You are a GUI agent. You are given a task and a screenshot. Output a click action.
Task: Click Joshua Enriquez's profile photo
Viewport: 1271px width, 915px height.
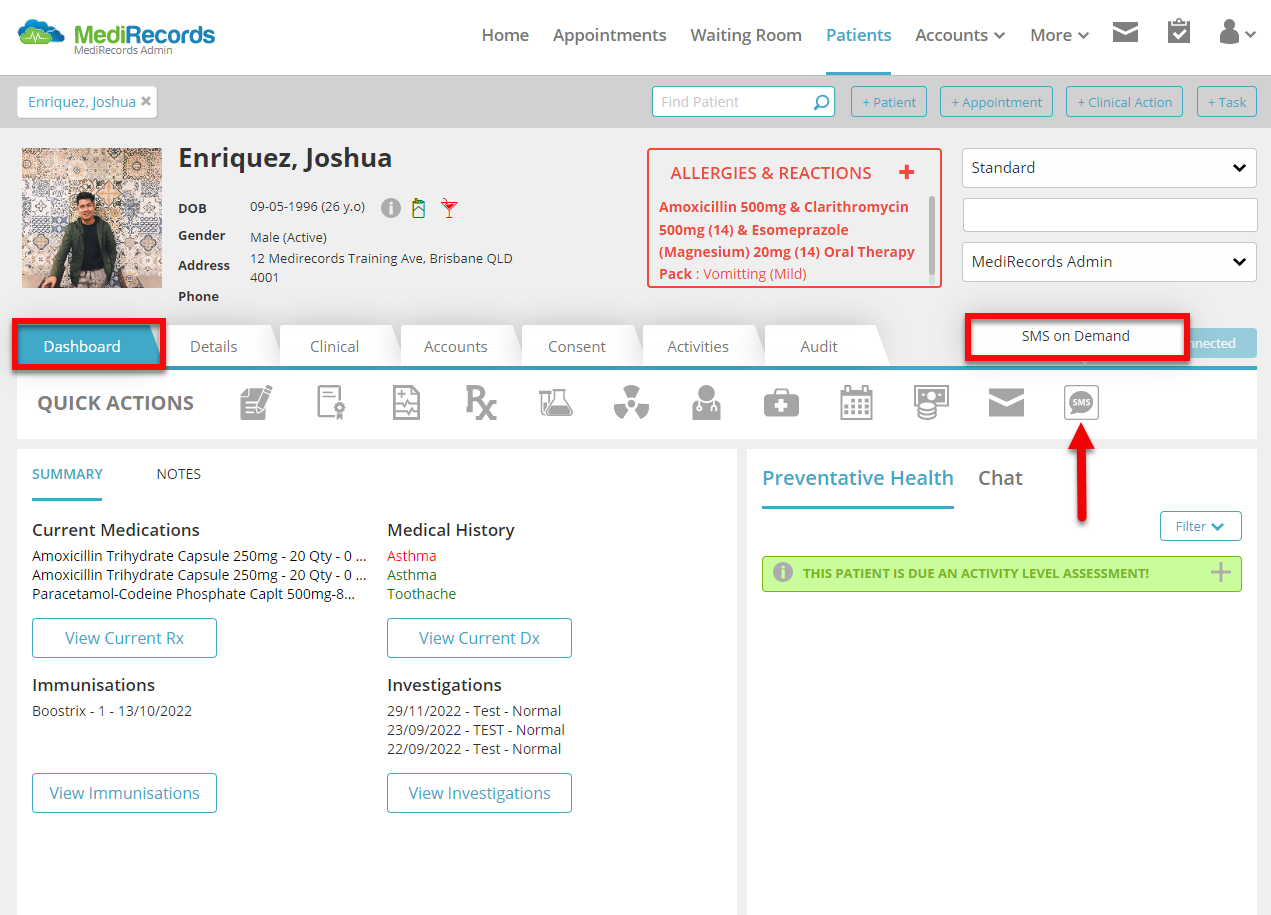(x=92, y=218)
